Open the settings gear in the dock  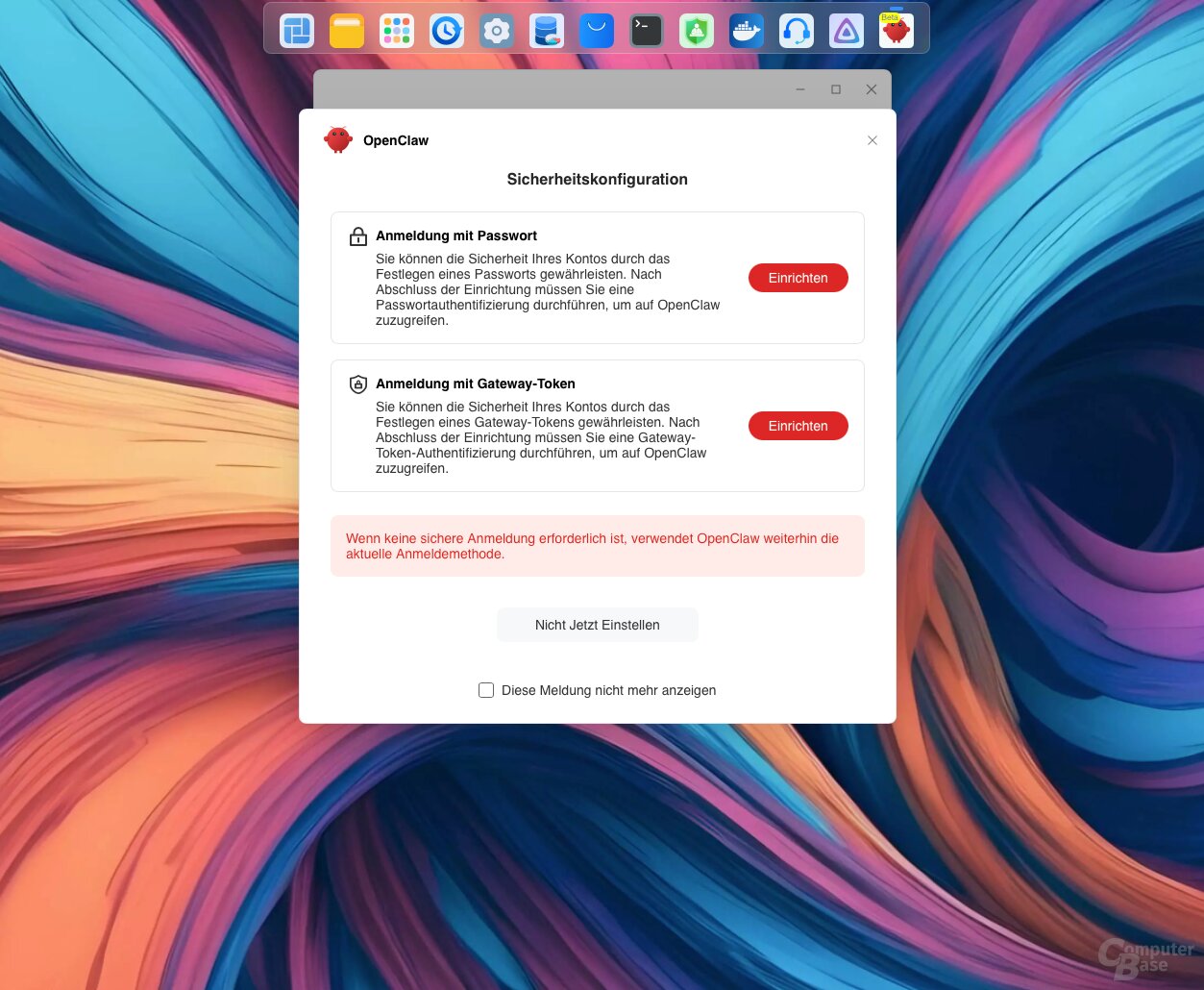tap(497, 31)
